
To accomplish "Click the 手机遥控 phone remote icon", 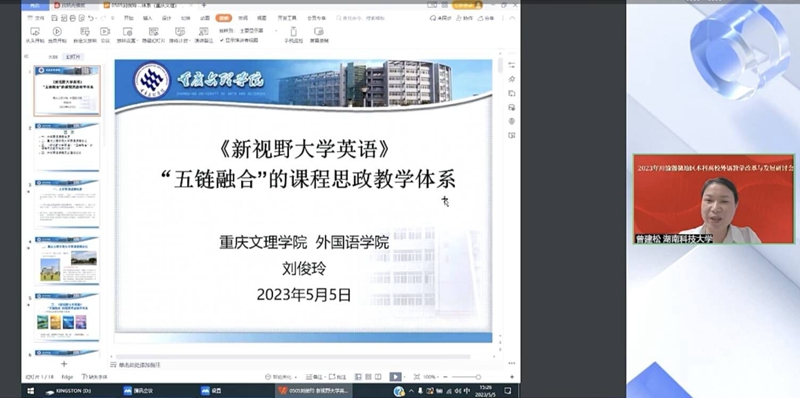I will pos(293,35).
